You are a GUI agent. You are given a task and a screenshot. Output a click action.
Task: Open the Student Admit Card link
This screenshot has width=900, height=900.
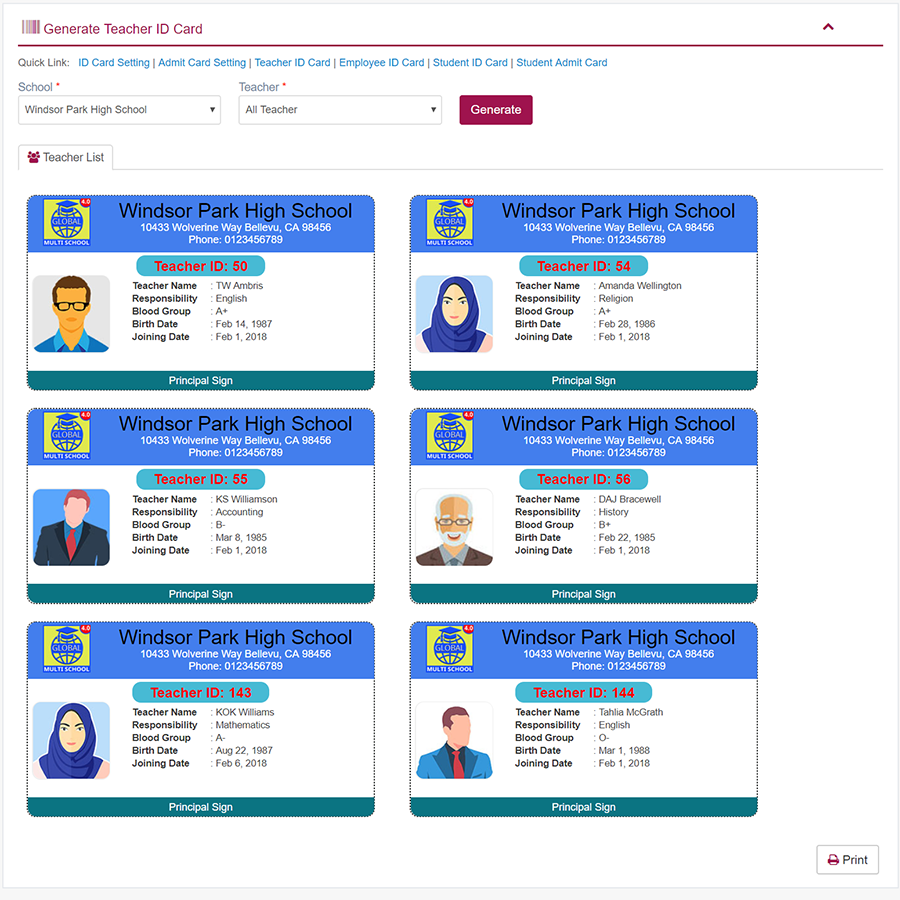click(x=561, y=63)
